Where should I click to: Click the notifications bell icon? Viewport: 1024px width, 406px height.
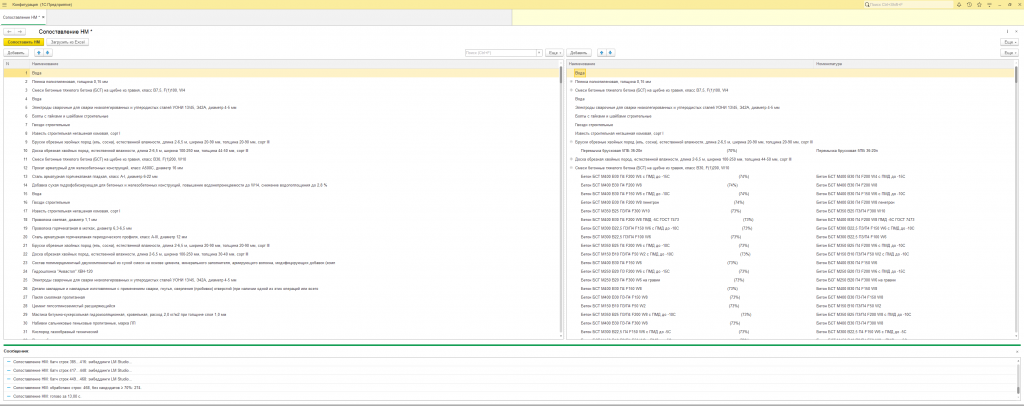click(x=960, y=4)
